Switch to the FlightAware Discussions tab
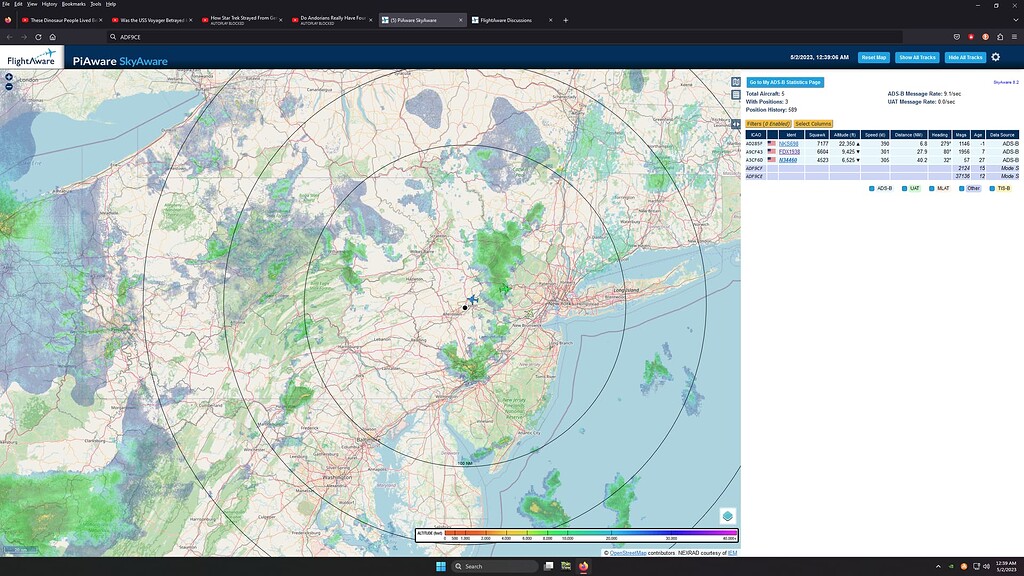The height and width of the screenshot is (576, 1024). 505,19
